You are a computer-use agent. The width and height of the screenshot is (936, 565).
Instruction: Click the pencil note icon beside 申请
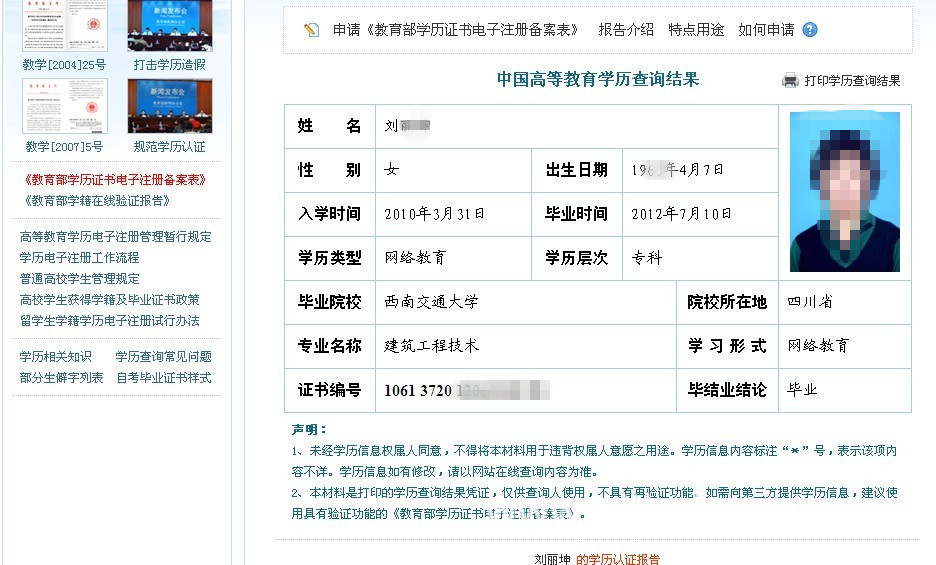(311, 30)
